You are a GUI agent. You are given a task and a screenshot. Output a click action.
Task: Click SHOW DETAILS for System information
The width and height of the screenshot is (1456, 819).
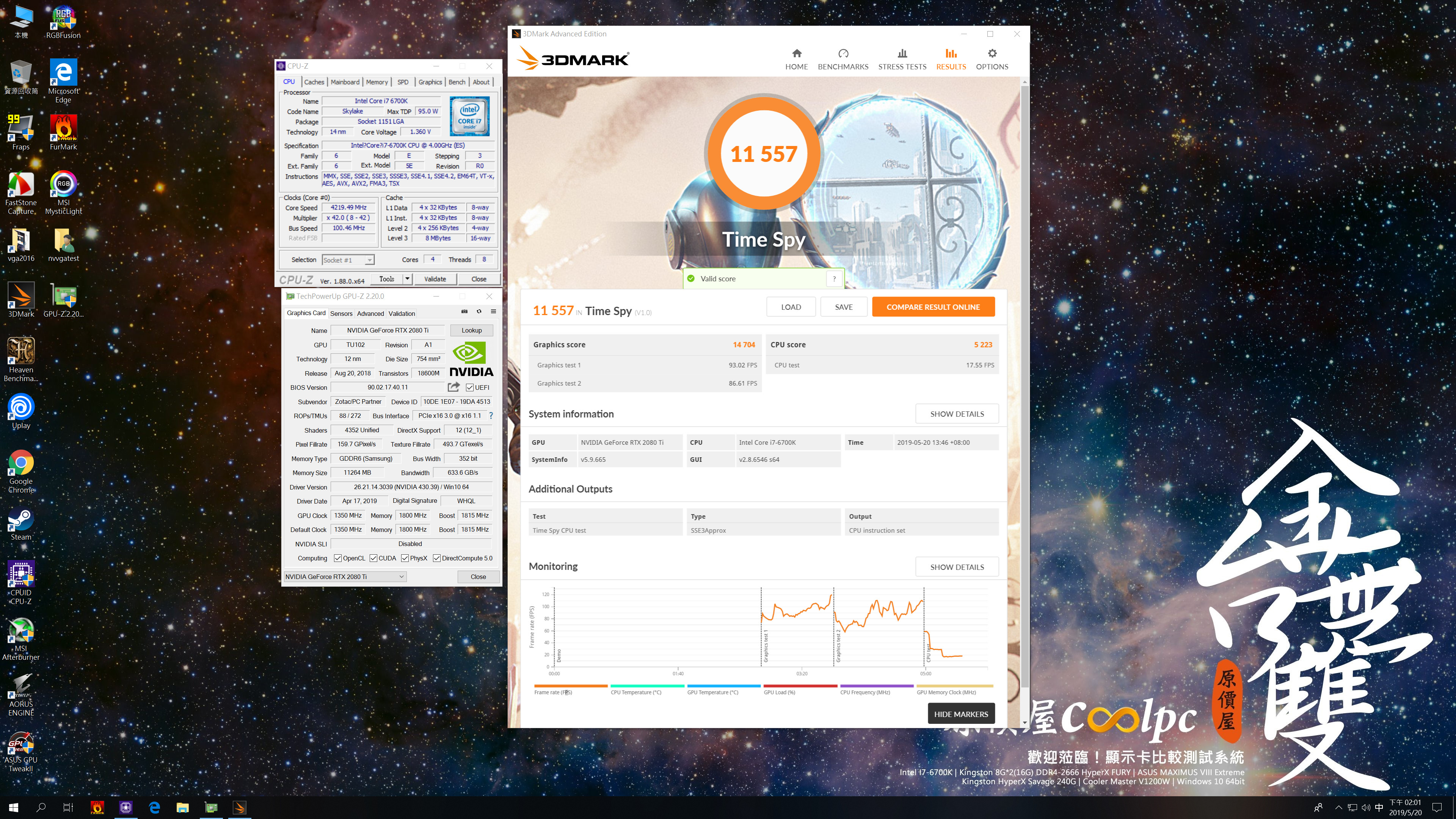point(957,414)
